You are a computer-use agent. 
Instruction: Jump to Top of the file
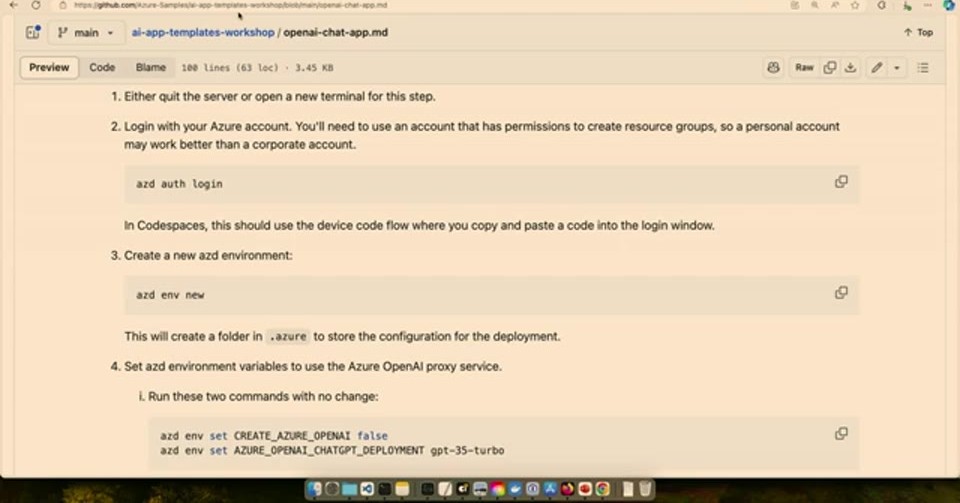coord(918,32)
